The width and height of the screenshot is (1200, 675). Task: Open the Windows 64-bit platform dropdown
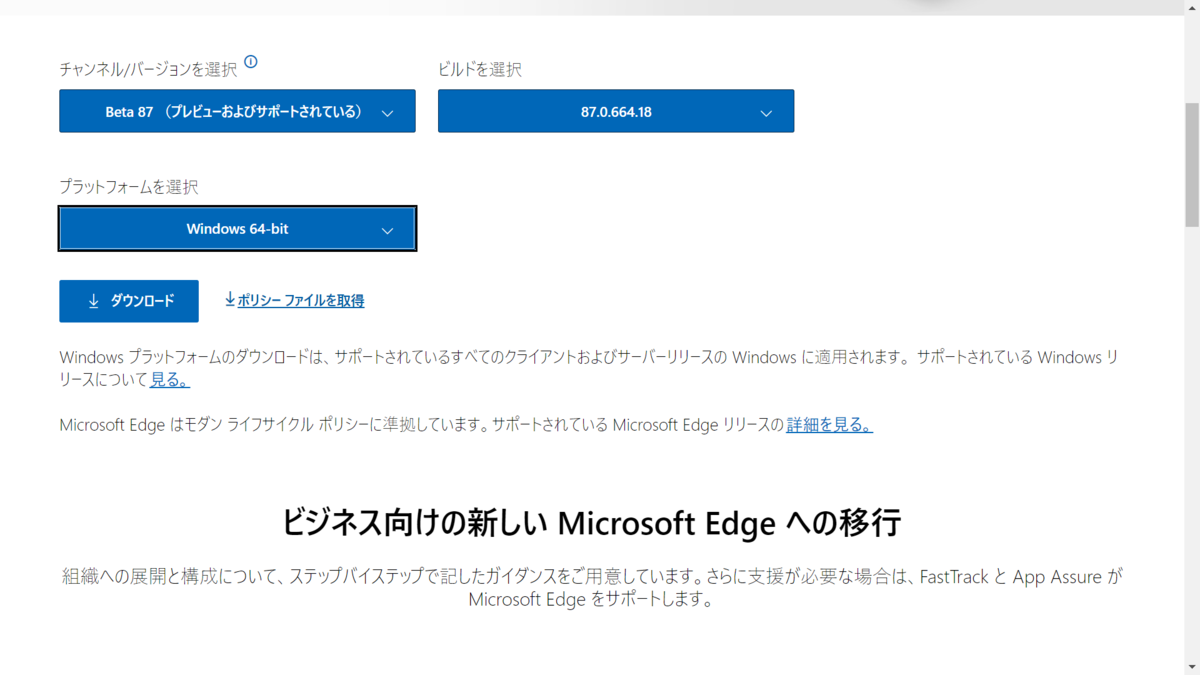tap(237, 229)
